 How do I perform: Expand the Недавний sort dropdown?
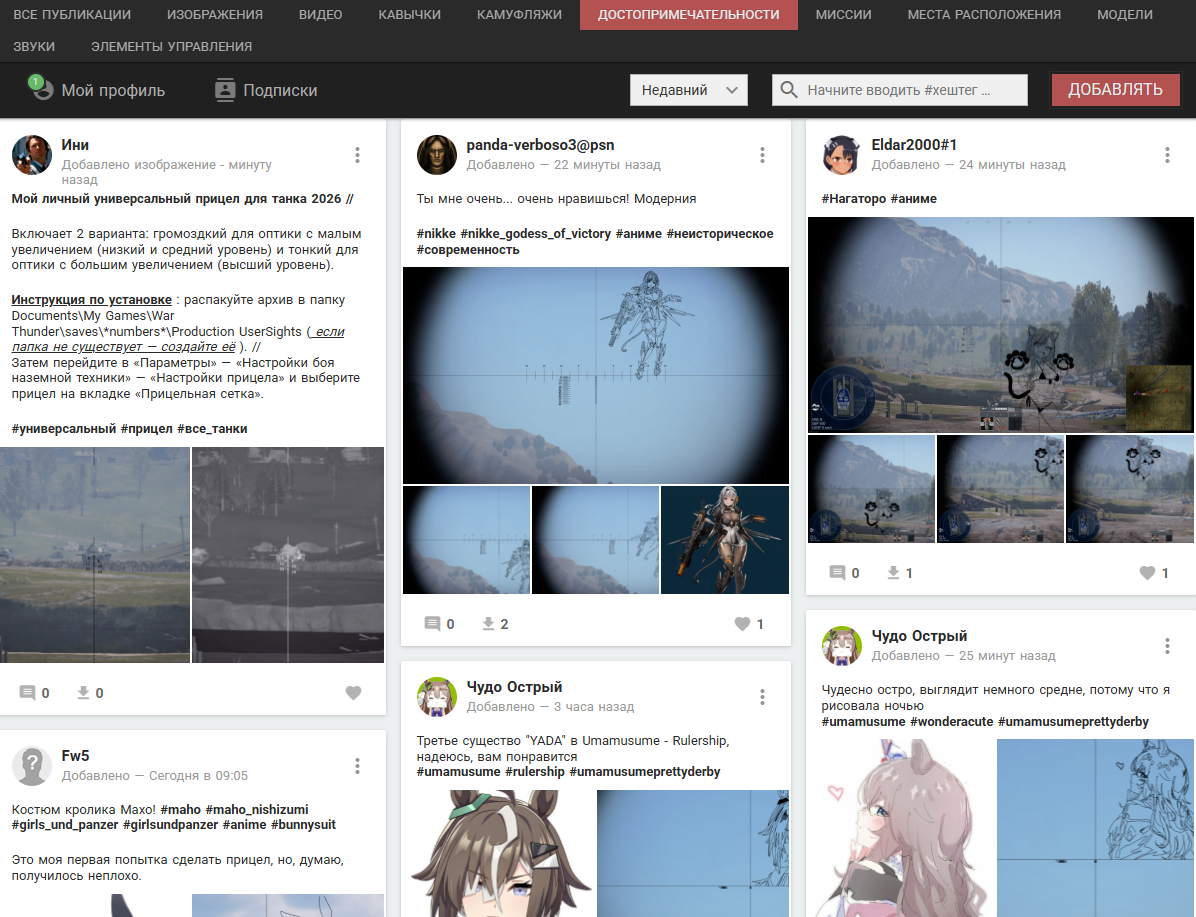pyautogui.click(x=689, y=90)
